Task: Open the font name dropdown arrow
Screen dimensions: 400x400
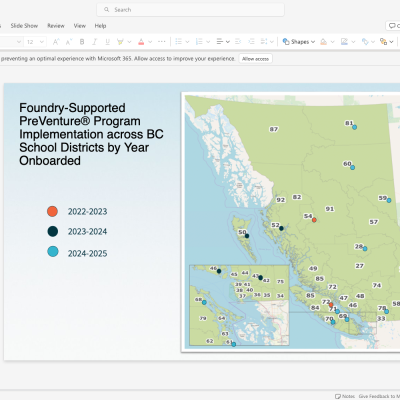Action: (19, 42)
